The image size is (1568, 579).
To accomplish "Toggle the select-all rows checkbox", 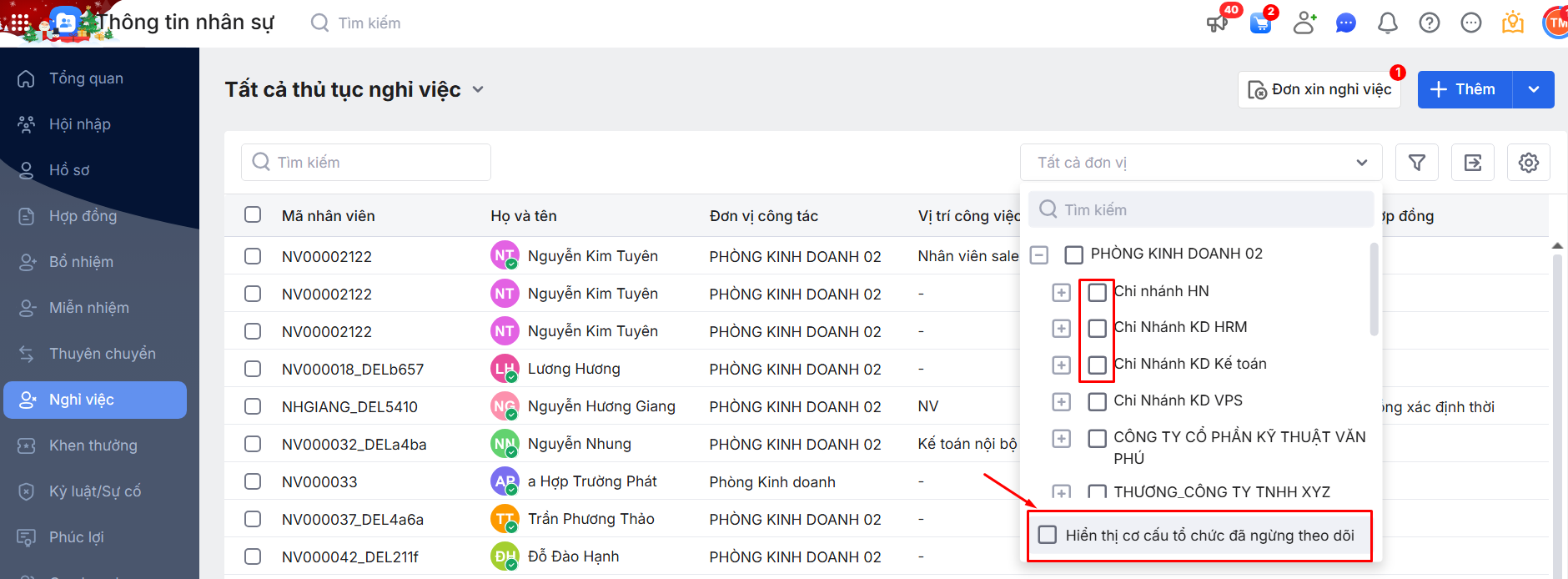I will pos(253,214).
